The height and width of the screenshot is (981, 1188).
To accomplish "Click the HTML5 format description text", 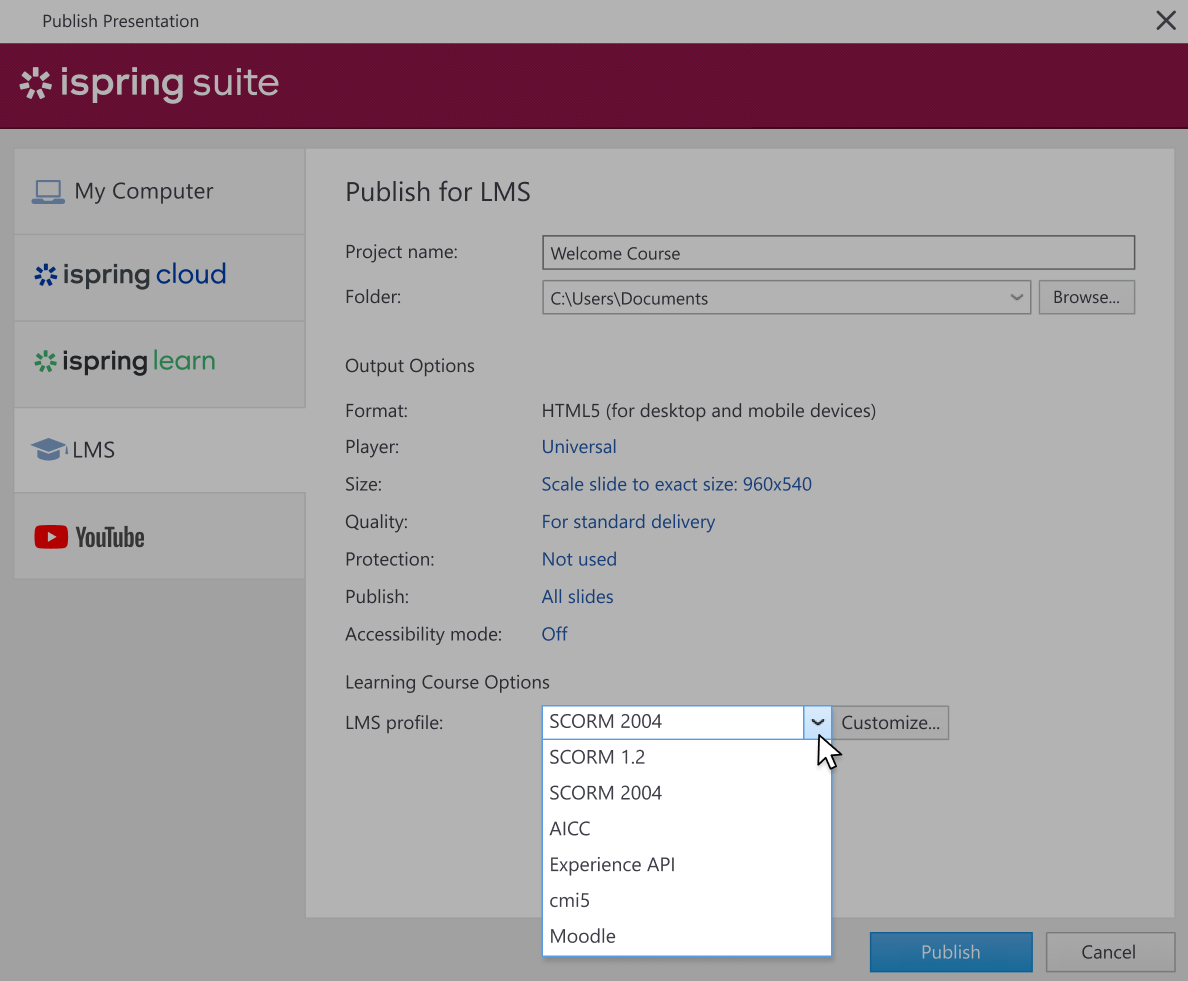I will 708,411.
